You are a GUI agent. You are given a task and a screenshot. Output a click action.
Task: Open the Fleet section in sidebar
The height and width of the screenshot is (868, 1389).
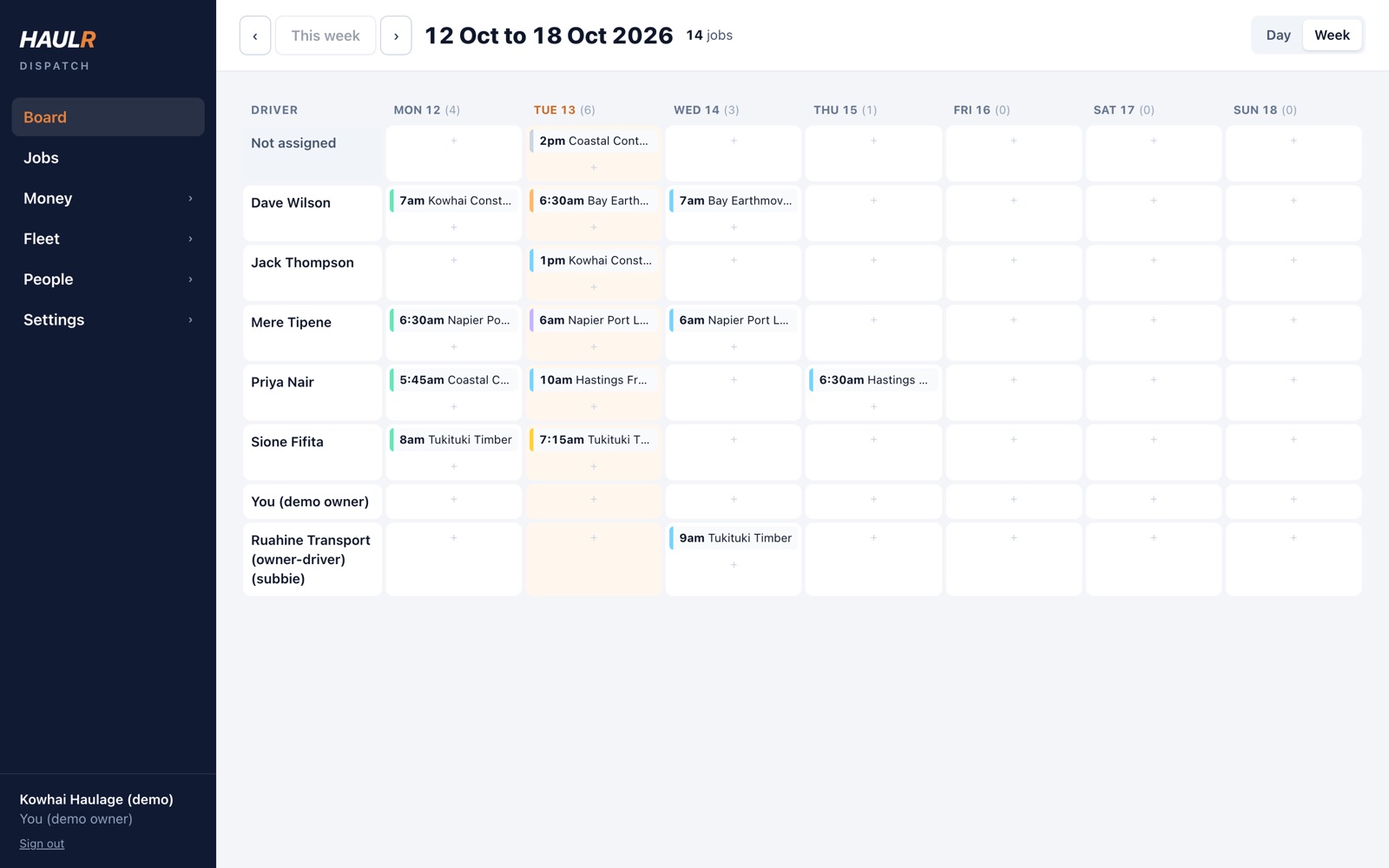pyautogui.click(x=109, y=239)
